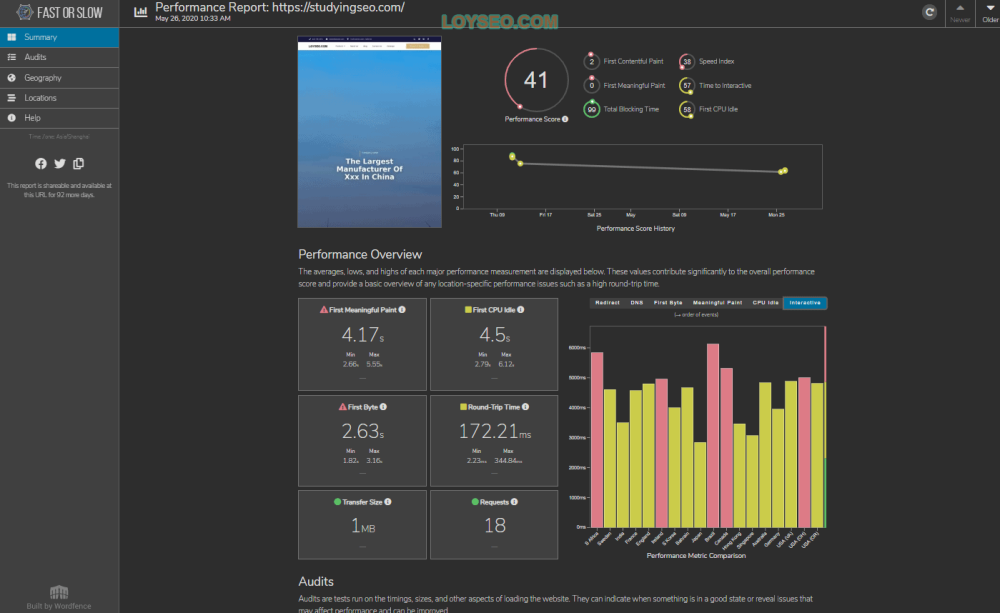Click the Audits section heading

(316, 582)
